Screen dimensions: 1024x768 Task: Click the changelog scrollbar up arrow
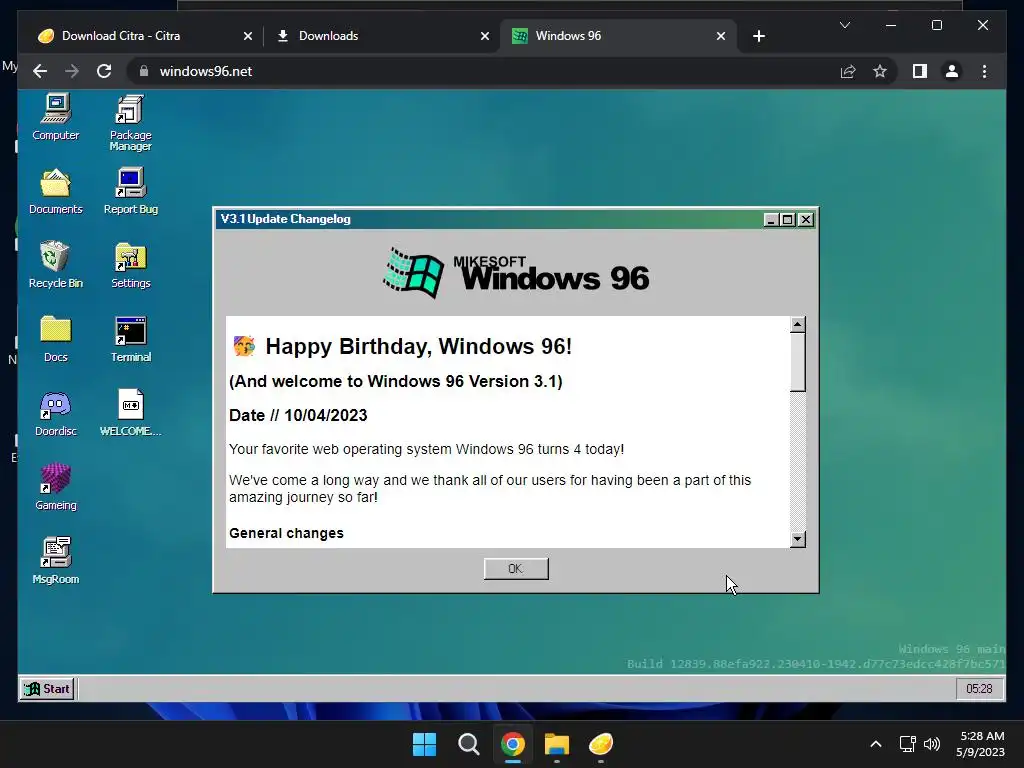point(797,325)
